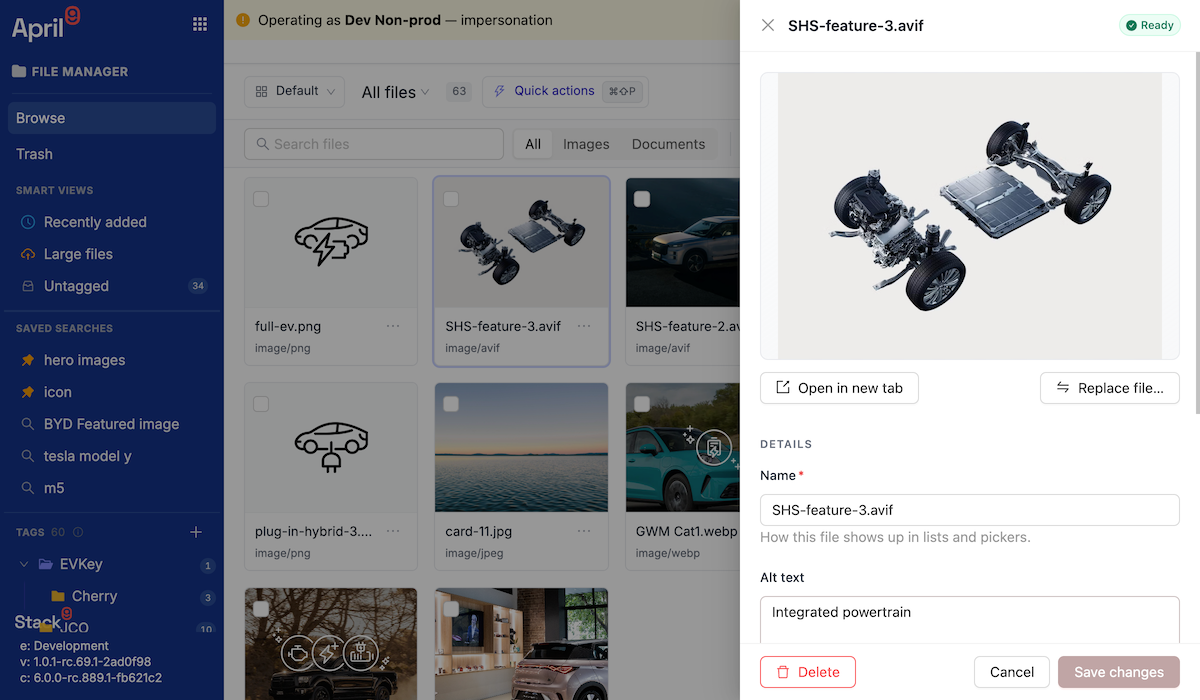Viewport: 1200px width, 700px height.
Task: Click the add tag plus icon
Action: [x=196, y=532]
